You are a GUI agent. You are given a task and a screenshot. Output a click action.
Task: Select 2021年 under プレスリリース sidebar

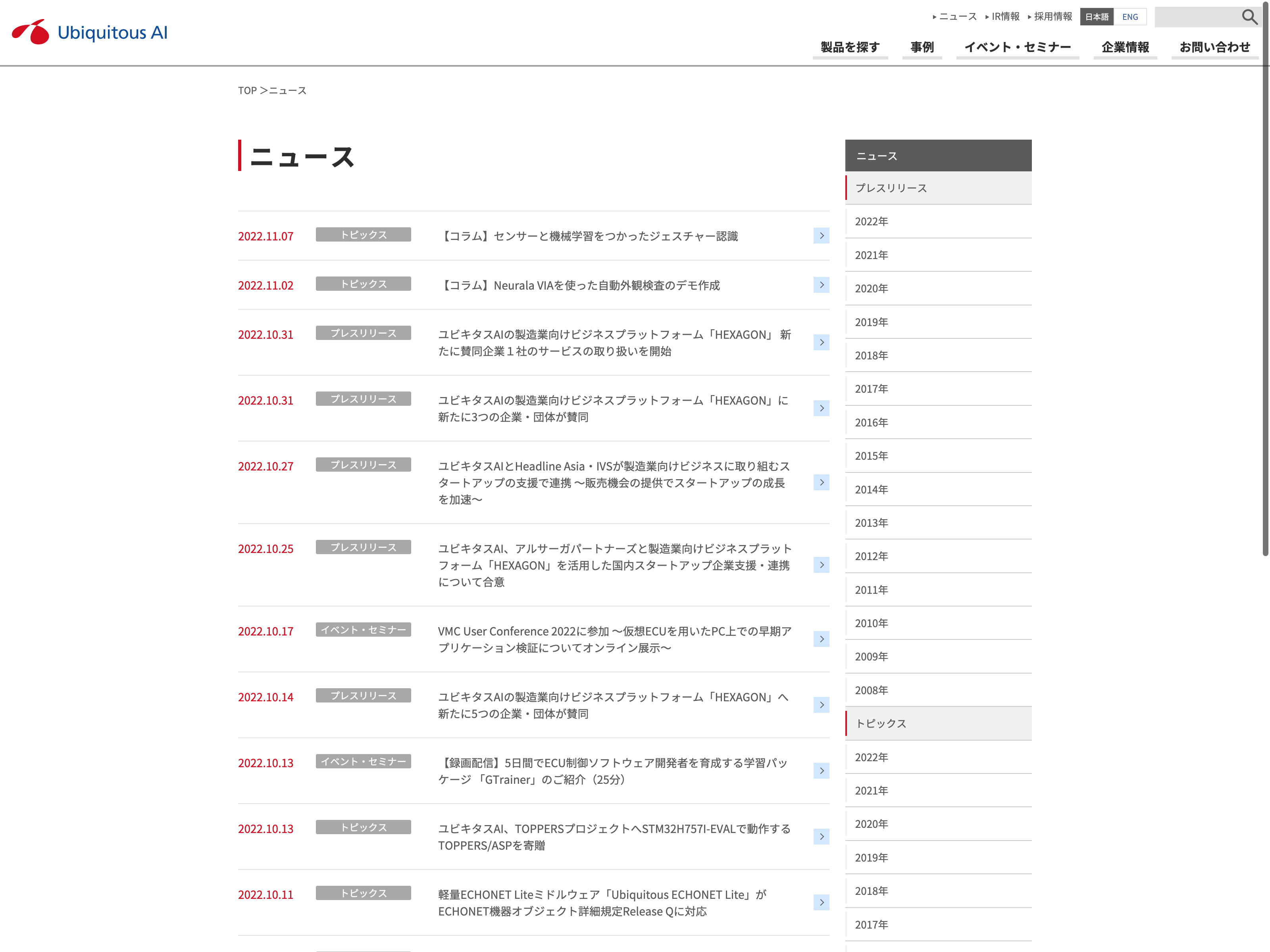pos(871,255)
